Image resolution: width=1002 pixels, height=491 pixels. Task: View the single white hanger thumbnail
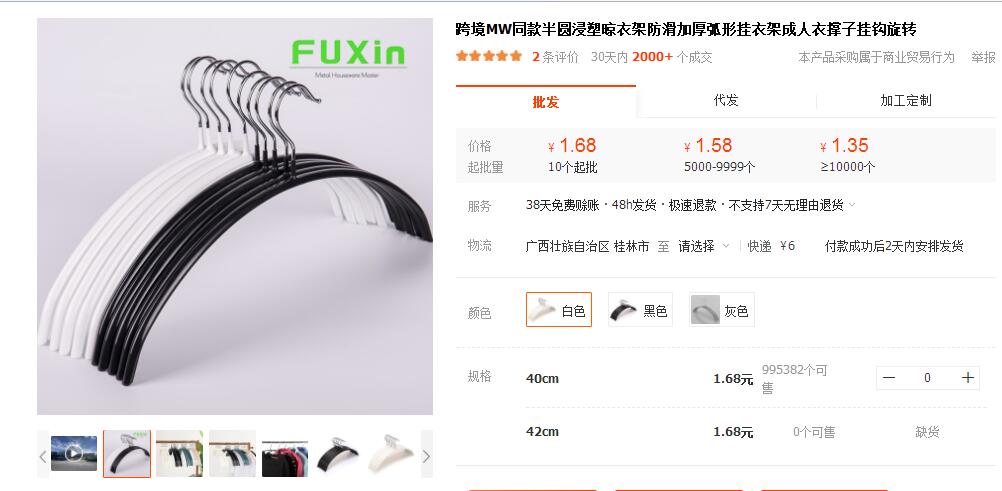[391, 453]
